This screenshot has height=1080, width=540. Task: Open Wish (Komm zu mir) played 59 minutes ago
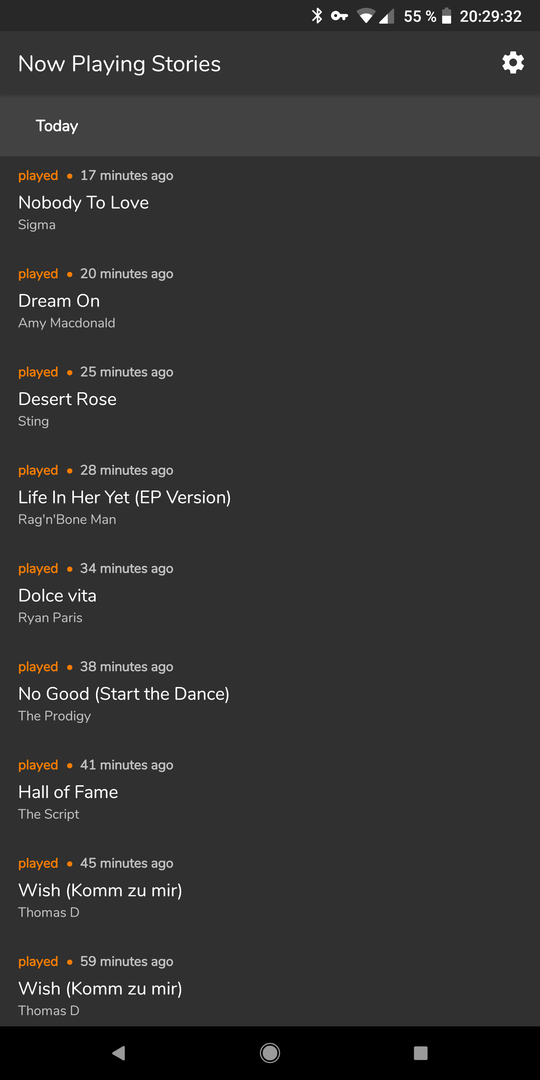[270, 985]
